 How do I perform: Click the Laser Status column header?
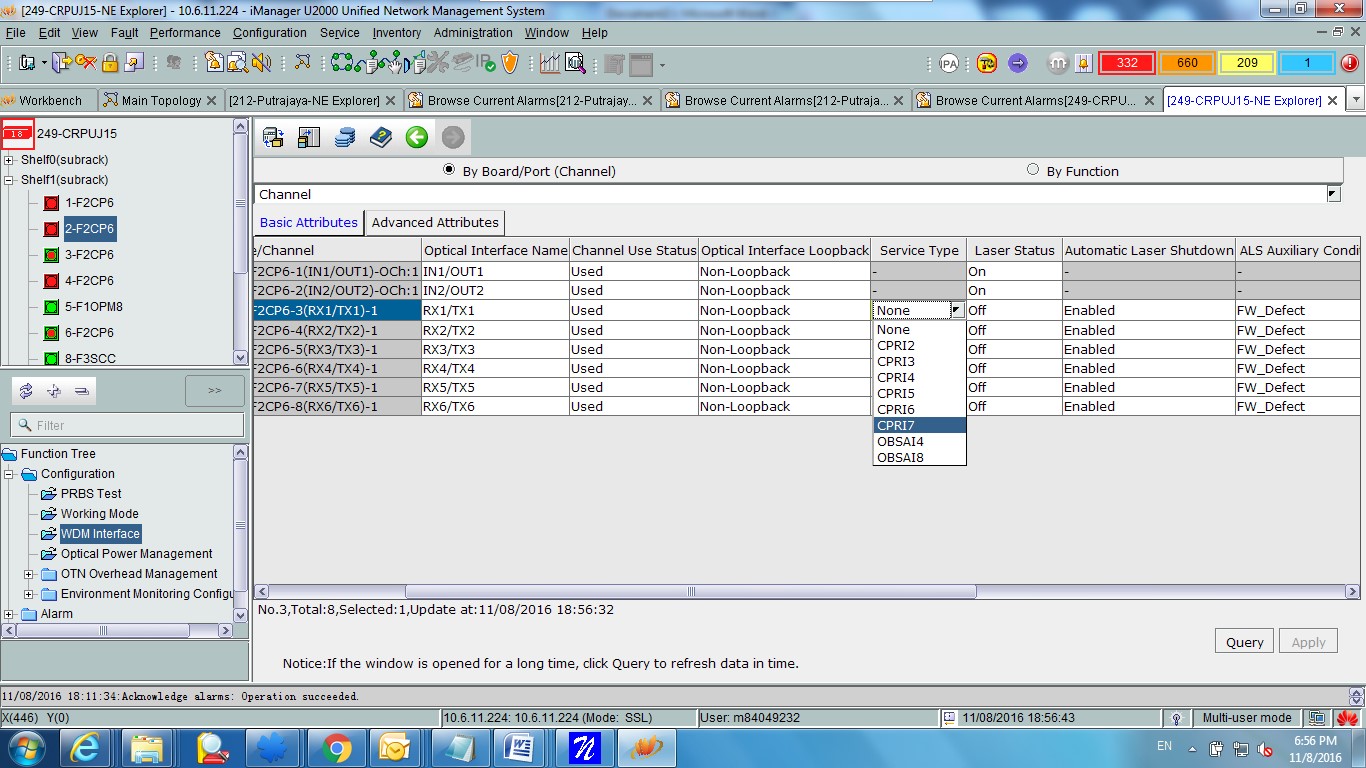point(1014,250)
